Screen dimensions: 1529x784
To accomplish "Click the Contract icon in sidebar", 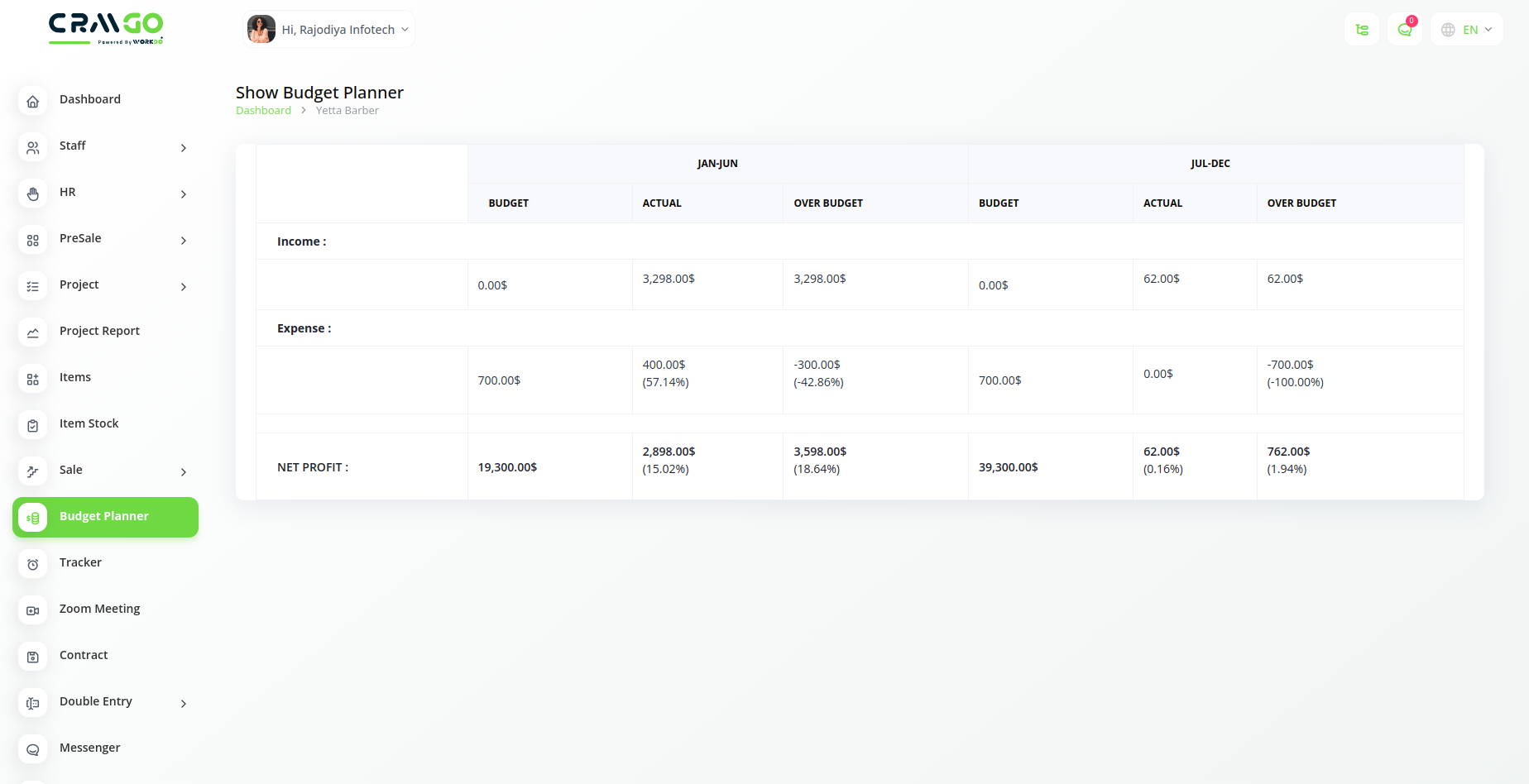I will [33, 657].
